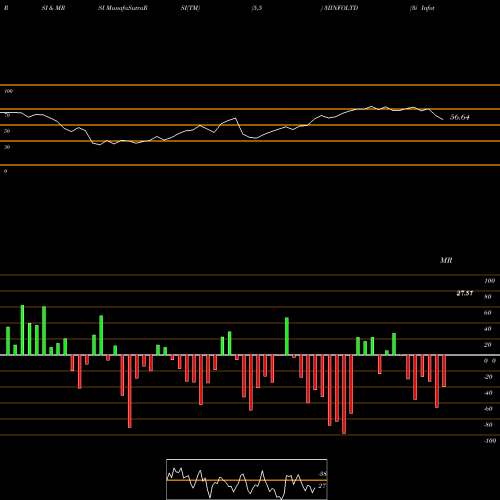Click the 60 label on MR axis

pyautogui.click(x=488, y=313)
